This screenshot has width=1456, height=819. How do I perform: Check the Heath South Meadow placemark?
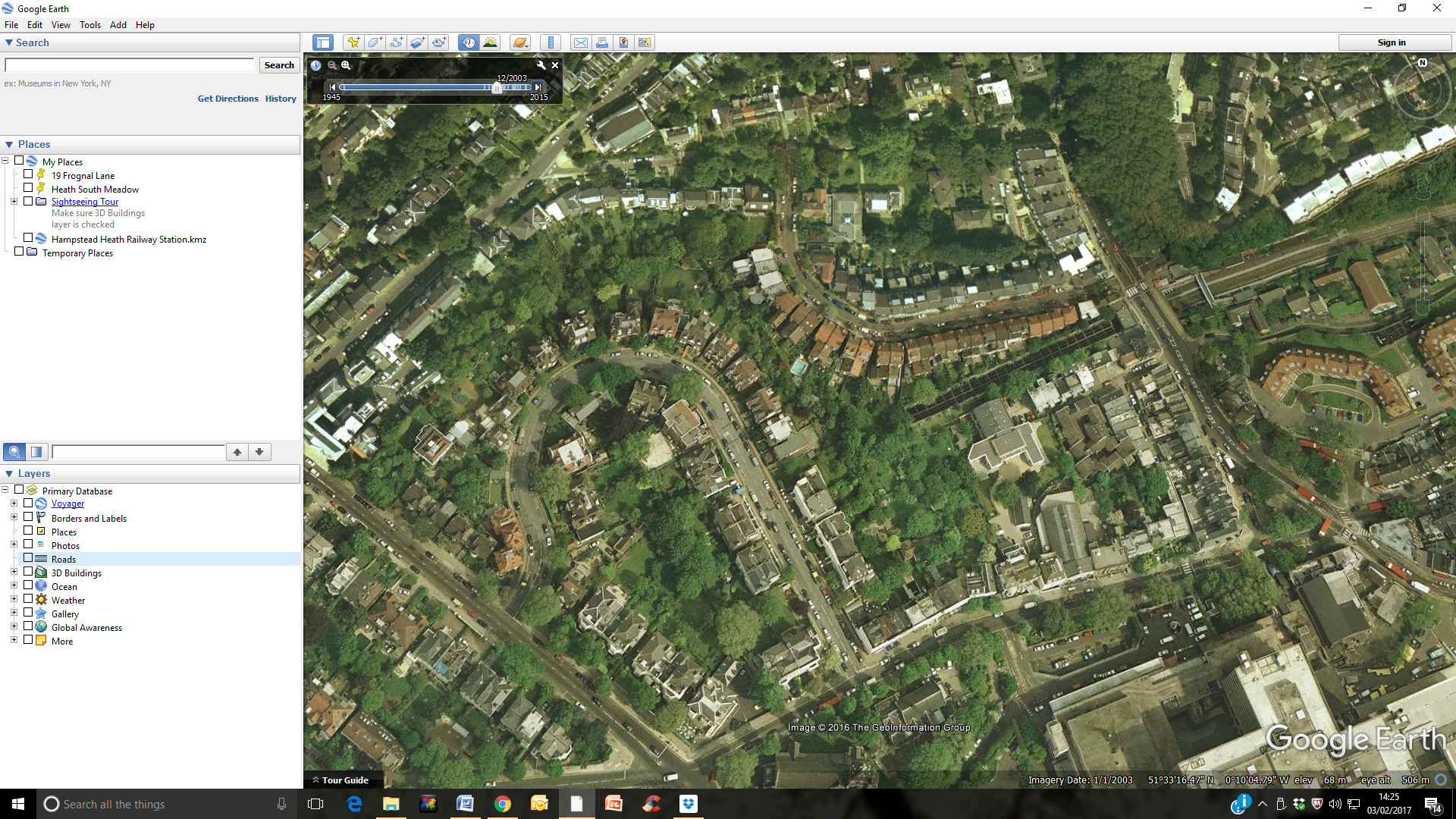pyautogui.click(x=28, y=188)
